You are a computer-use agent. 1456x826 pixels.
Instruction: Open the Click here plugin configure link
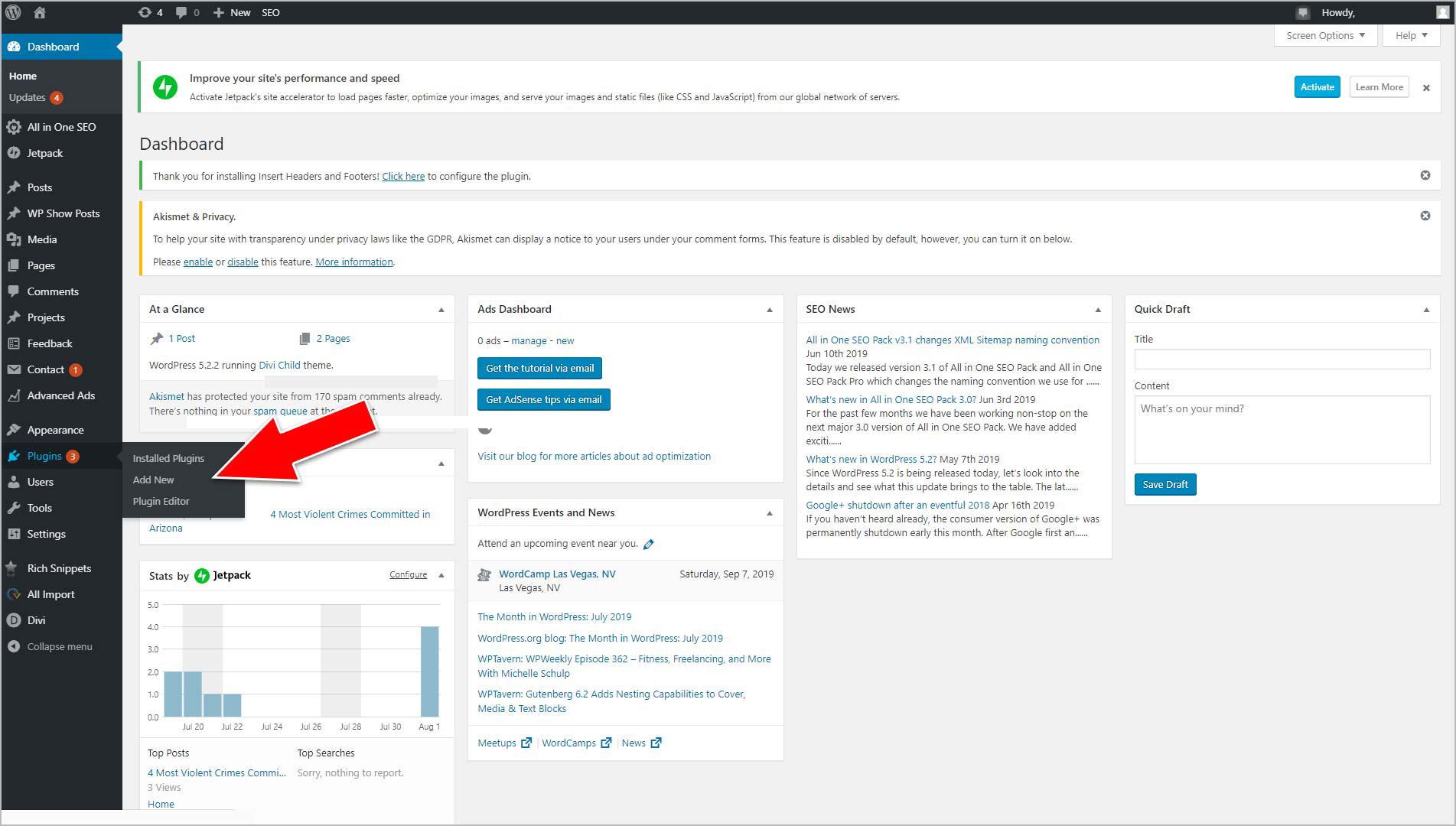(x=403, y=176)
